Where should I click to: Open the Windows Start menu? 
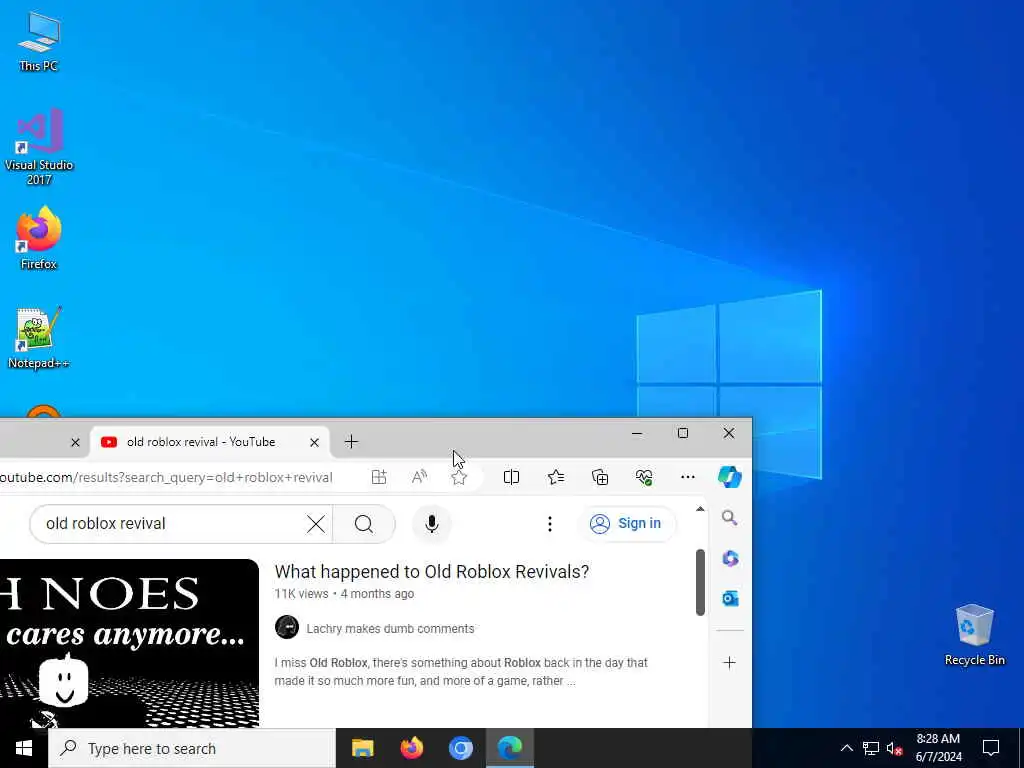(x=24, y=748)
